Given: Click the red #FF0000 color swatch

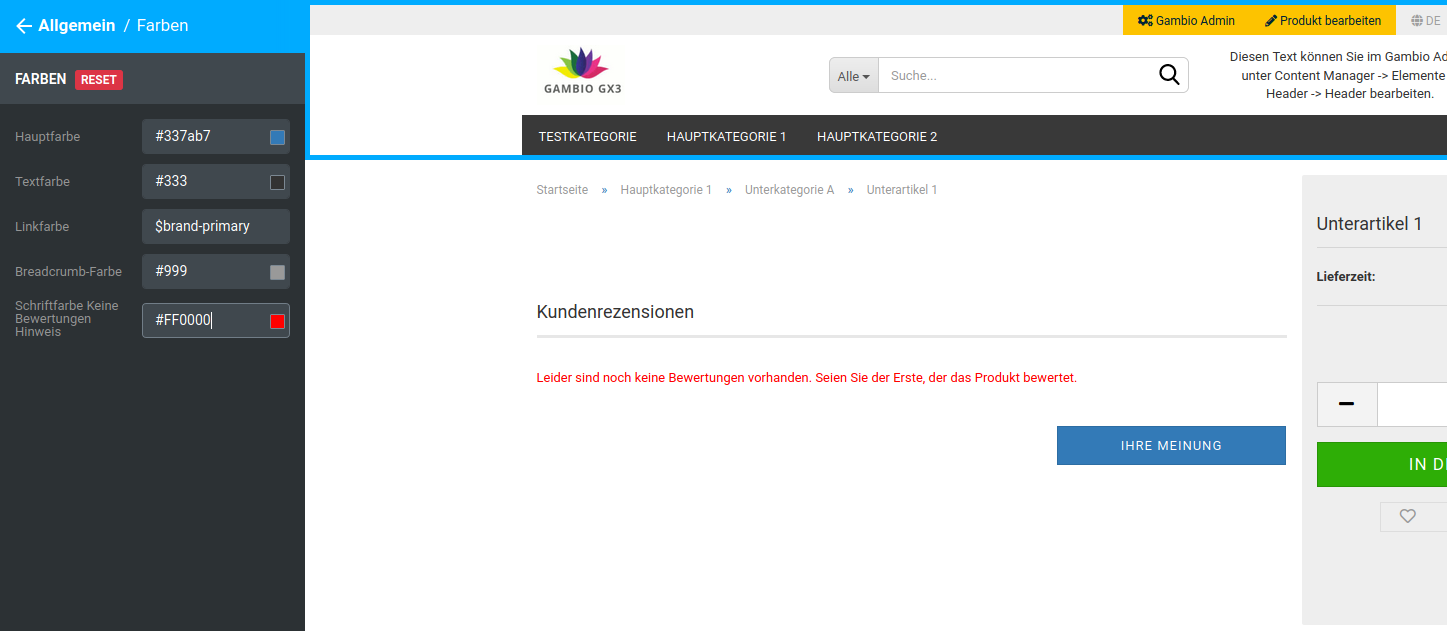Looking at the screenshot, I should pyautogui.click(x=276, y=320).
